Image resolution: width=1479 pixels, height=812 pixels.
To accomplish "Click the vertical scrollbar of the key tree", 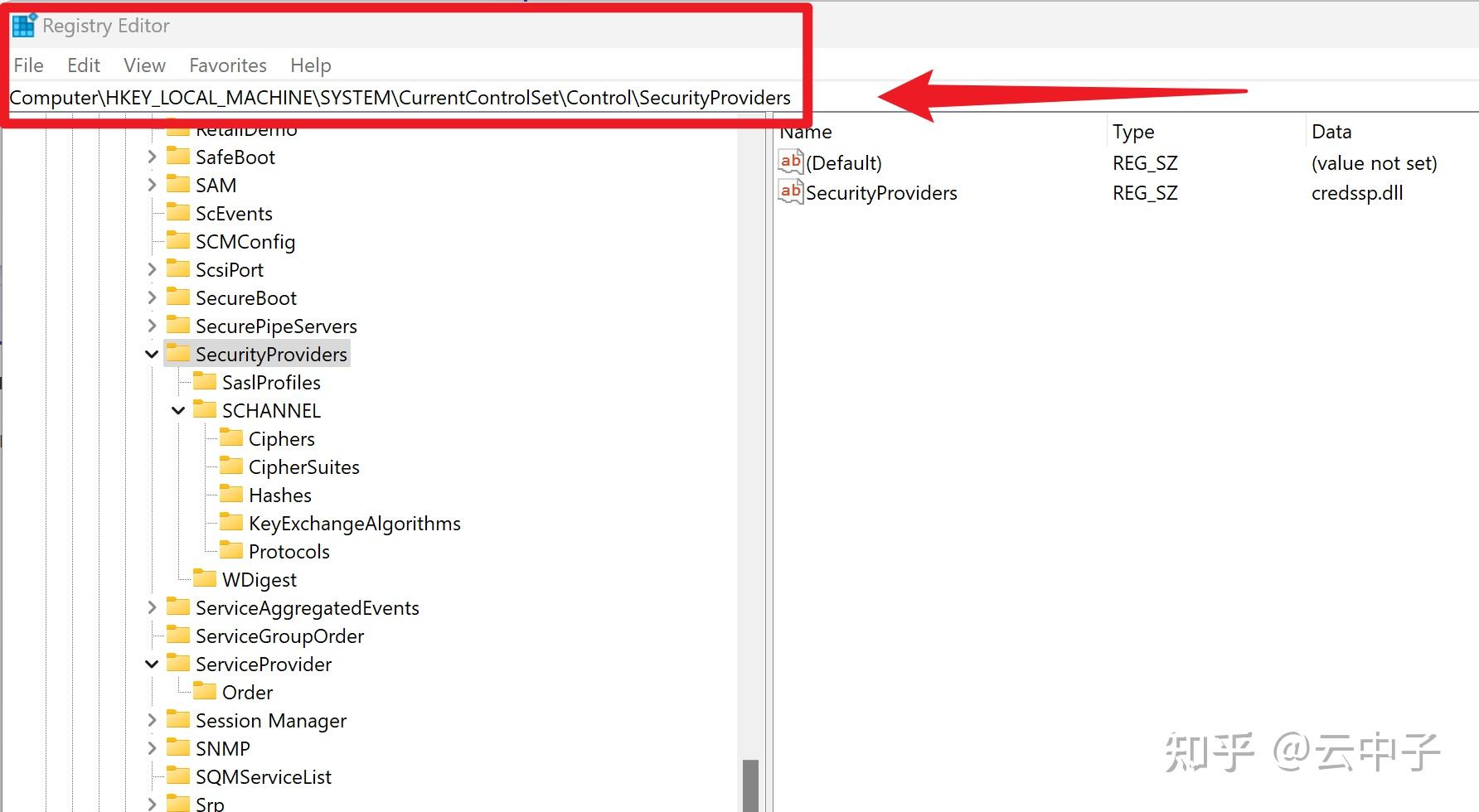I will click(x=749, y=779).
